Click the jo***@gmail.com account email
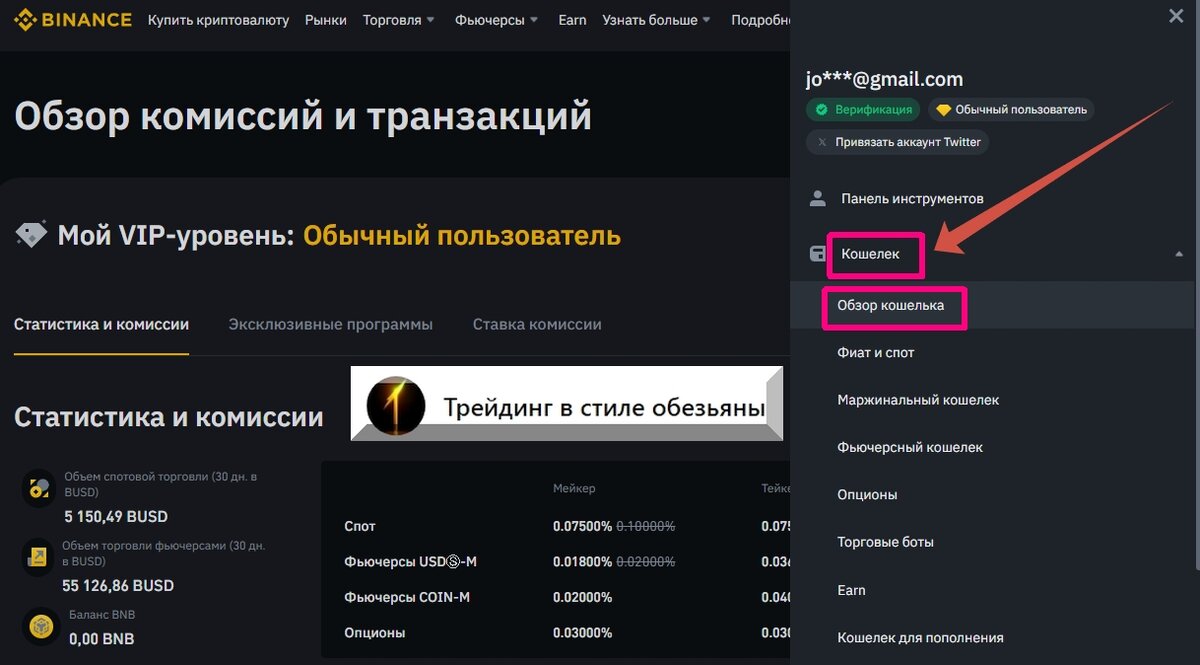 (x=885, y=79)
